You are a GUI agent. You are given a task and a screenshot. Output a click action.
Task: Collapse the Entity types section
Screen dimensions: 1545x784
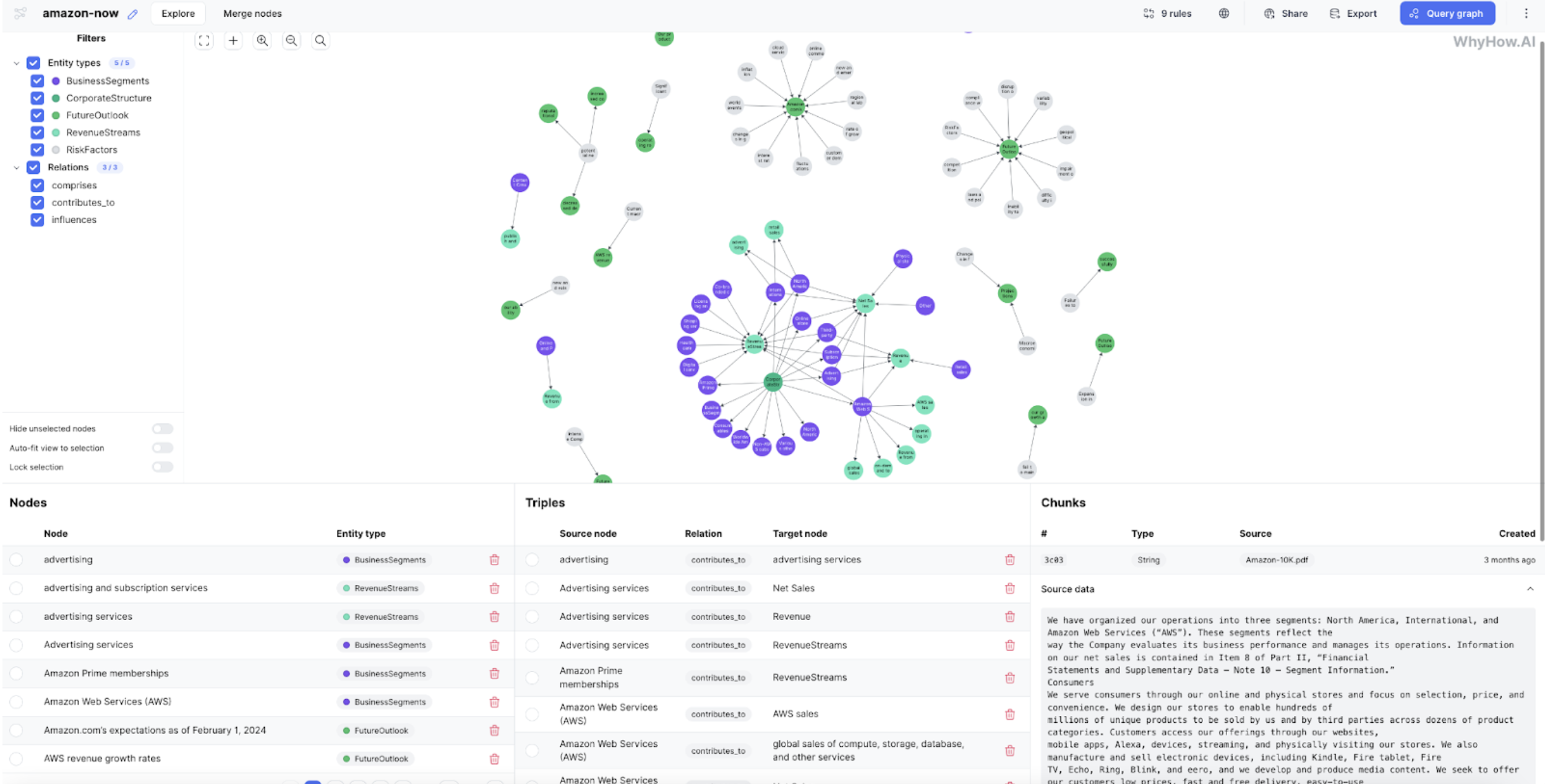coord(16,62)
